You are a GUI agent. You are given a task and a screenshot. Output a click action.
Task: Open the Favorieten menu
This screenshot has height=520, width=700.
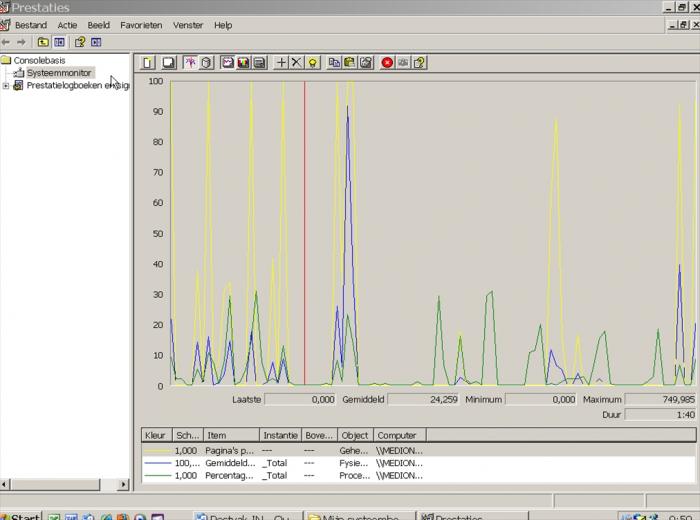point(141,25)
